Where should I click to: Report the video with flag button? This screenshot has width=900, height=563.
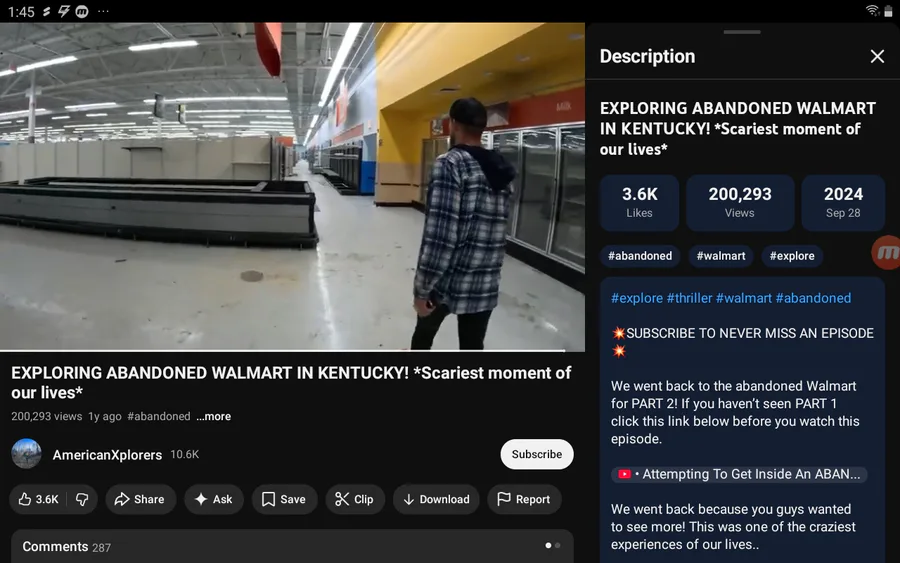(524, 499)
